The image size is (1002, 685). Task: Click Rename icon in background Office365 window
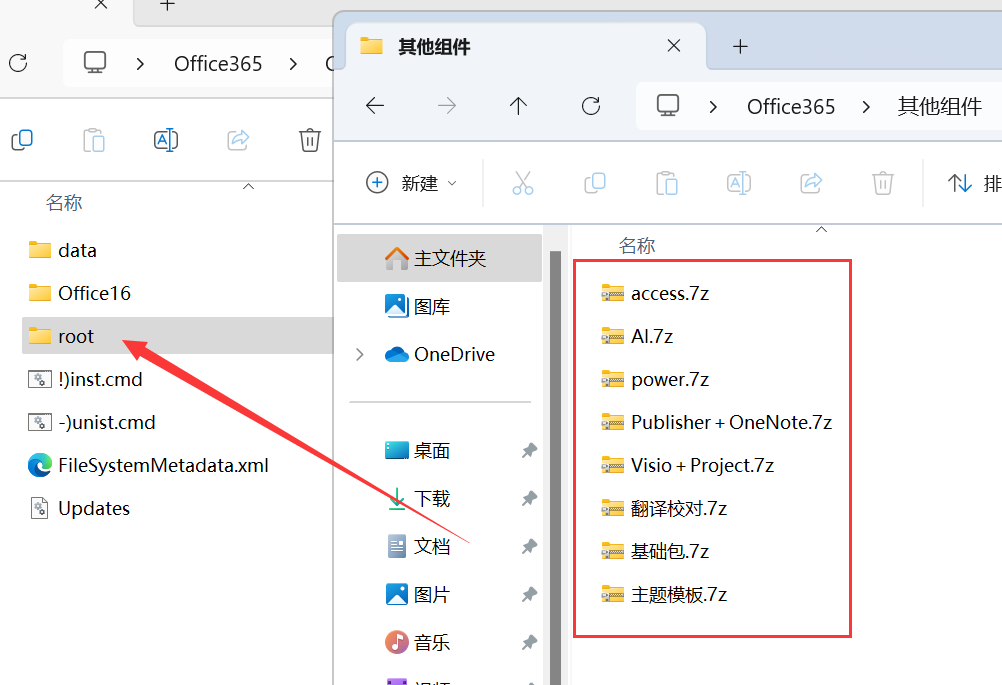(166, 140)
